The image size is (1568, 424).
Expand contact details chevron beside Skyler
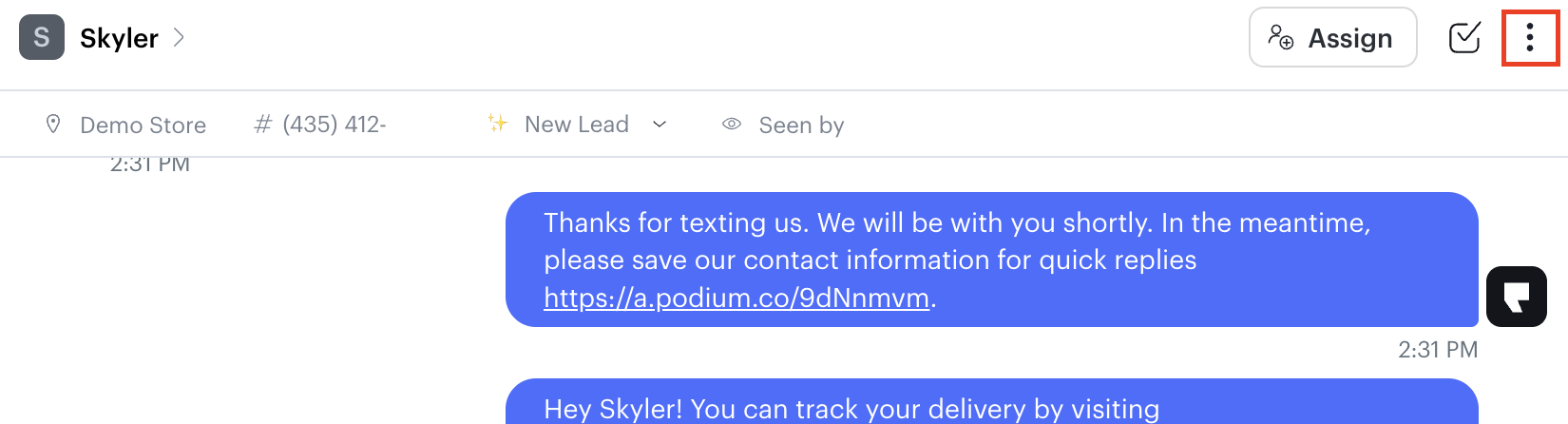179,38
